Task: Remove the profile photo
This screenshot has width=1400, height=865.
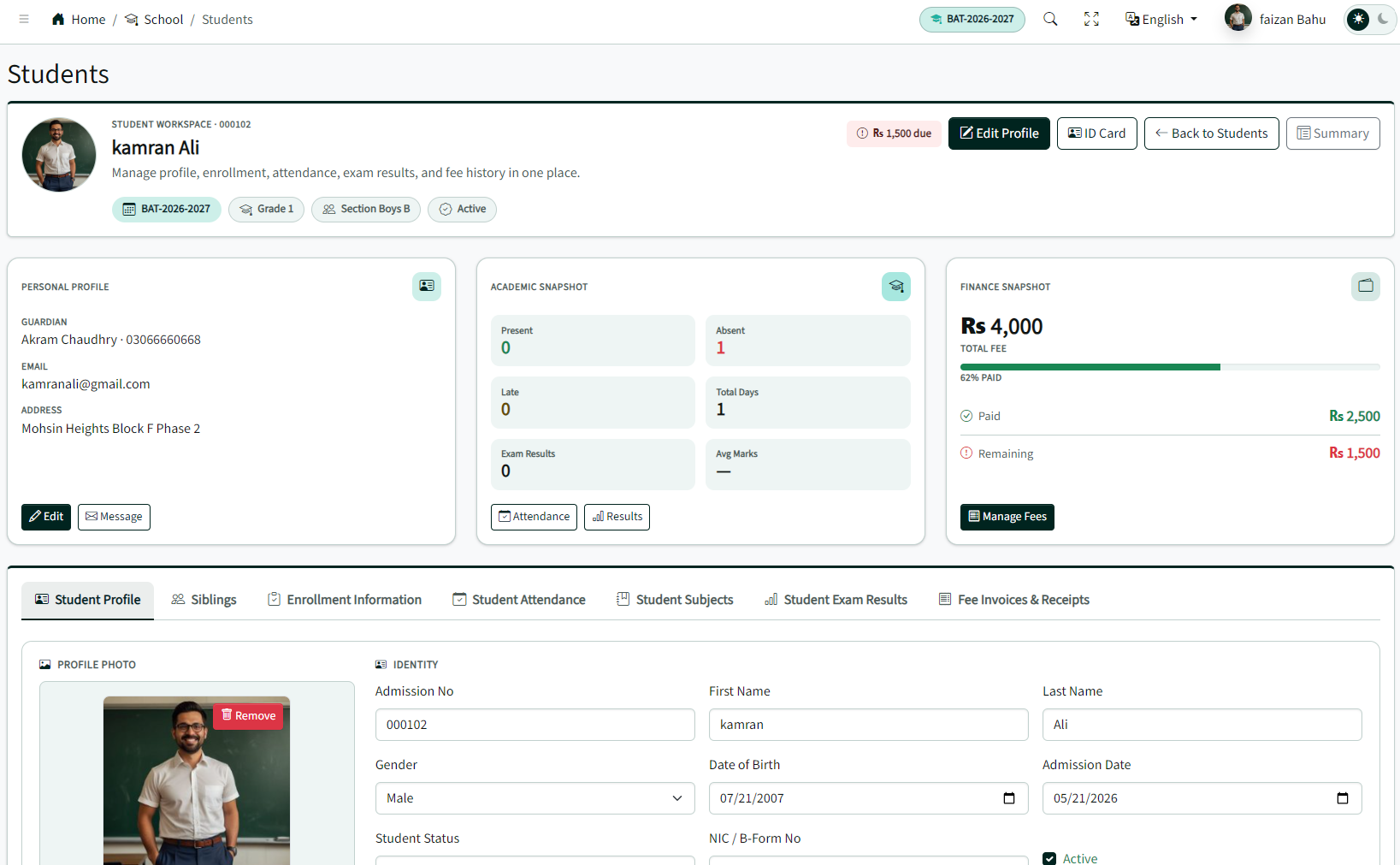Action: pyautogui.click(x=248, y=715)
